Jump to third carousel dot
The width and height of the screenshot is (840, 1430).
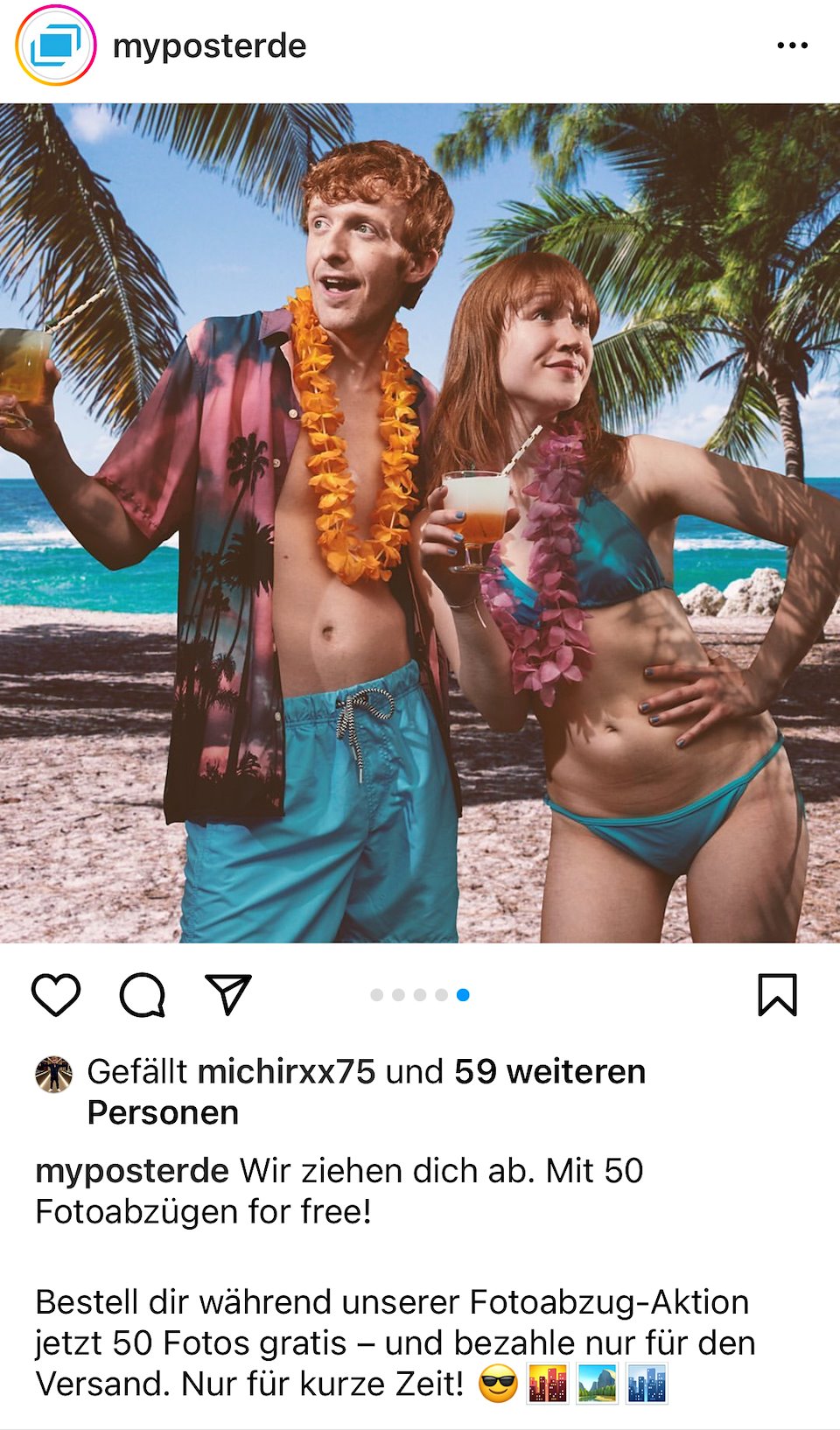tap(420, 995)
